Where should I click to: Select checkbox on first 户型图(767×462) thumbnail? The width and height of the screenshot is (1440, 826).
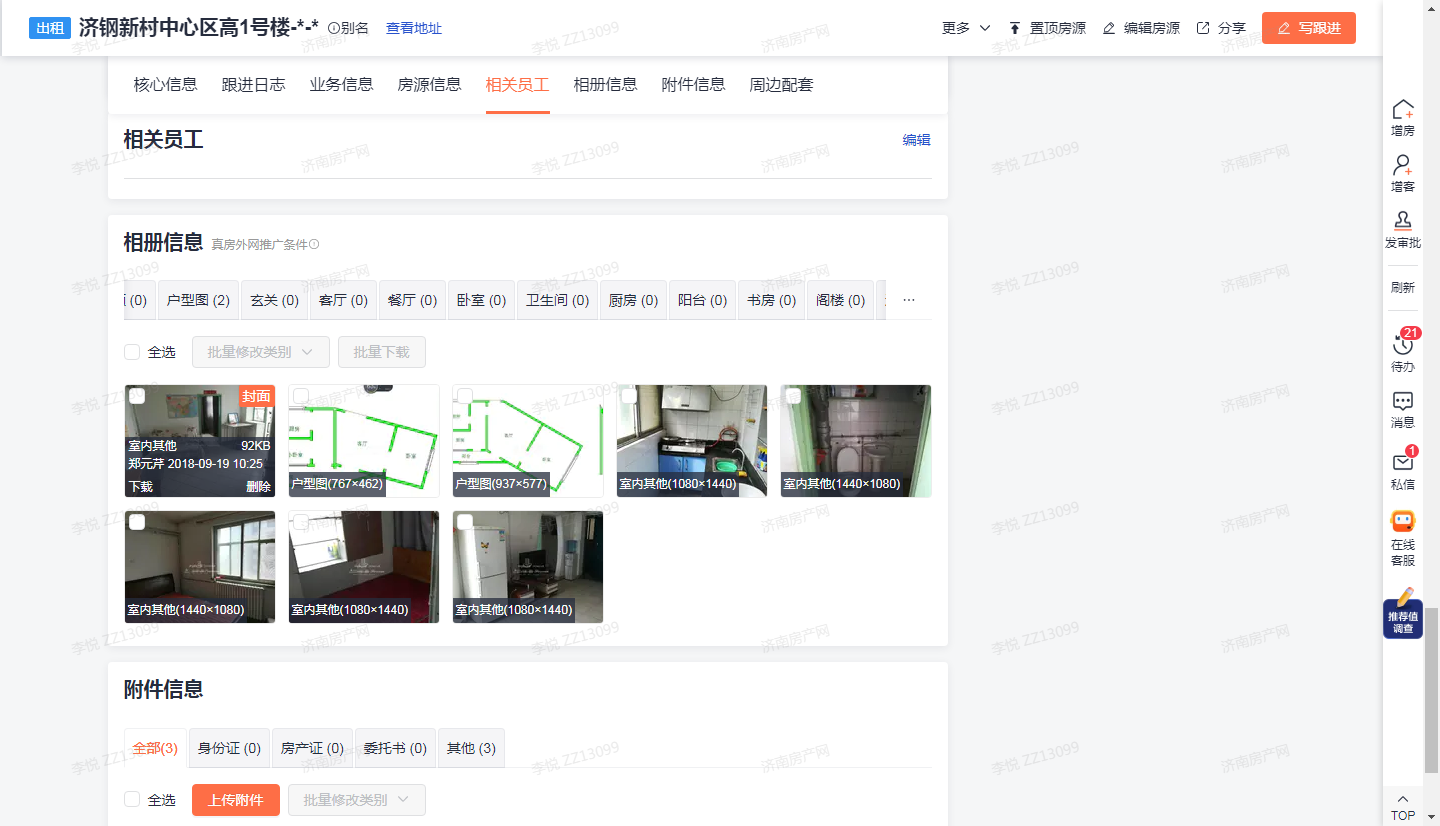click(x=301, y=396)
